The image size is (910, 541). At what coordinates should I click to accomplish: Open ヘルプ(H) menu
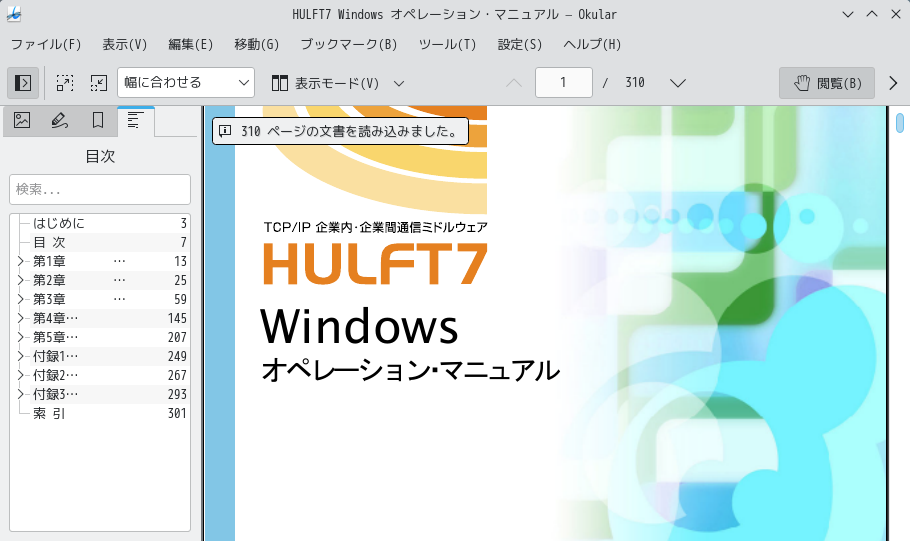pos(592,44)
